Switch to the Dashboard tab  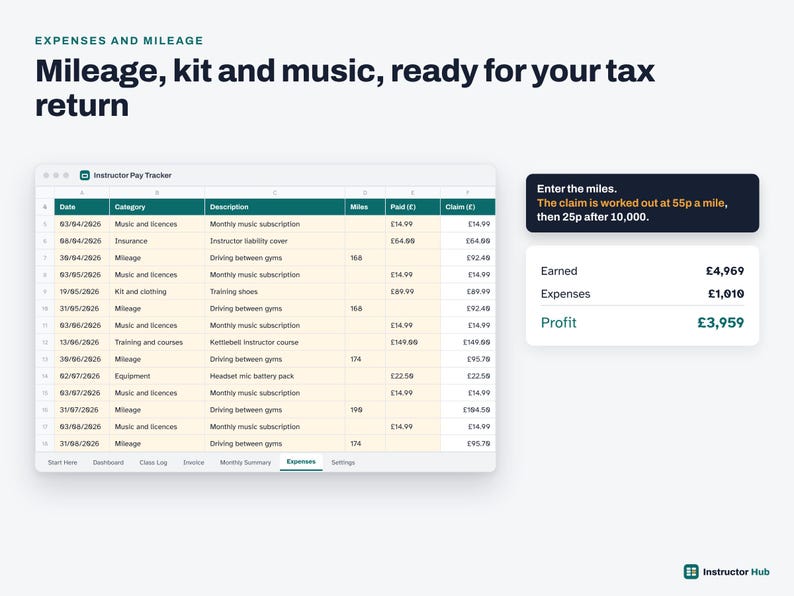[x=108, y=462]
